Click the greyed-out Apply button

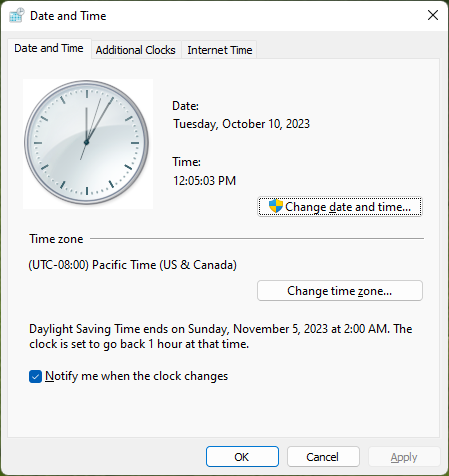[x=404, y=457]
